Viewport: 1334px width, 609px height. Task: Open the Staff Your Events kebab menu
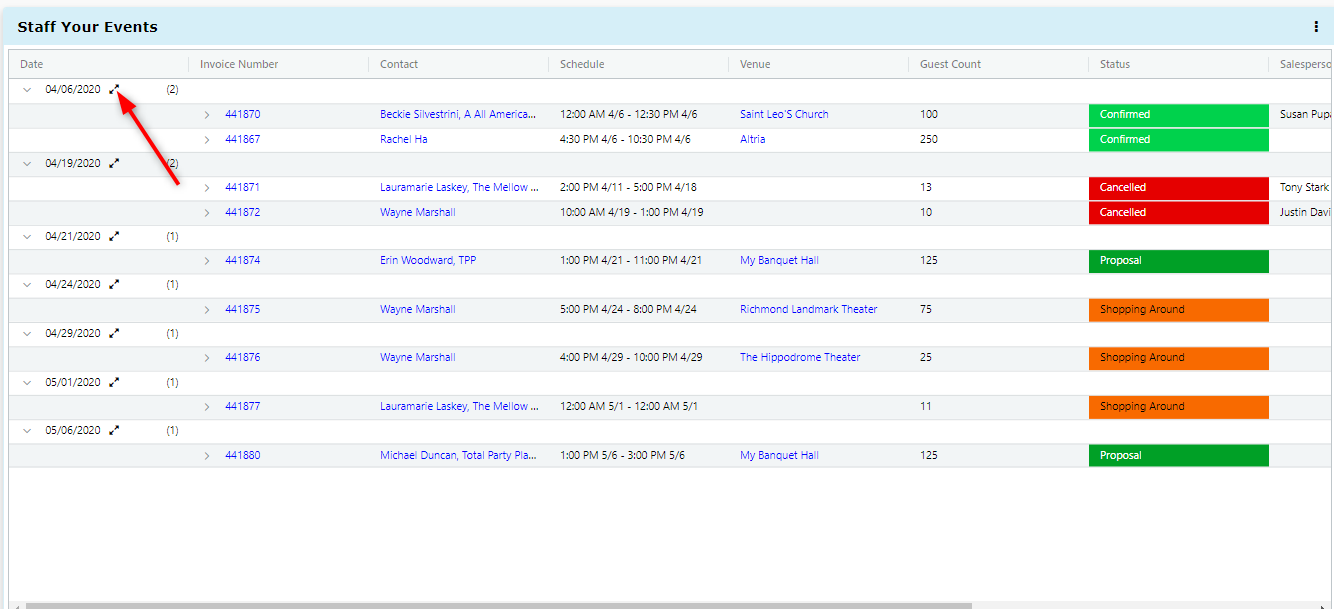click(x=1316, y=27)
